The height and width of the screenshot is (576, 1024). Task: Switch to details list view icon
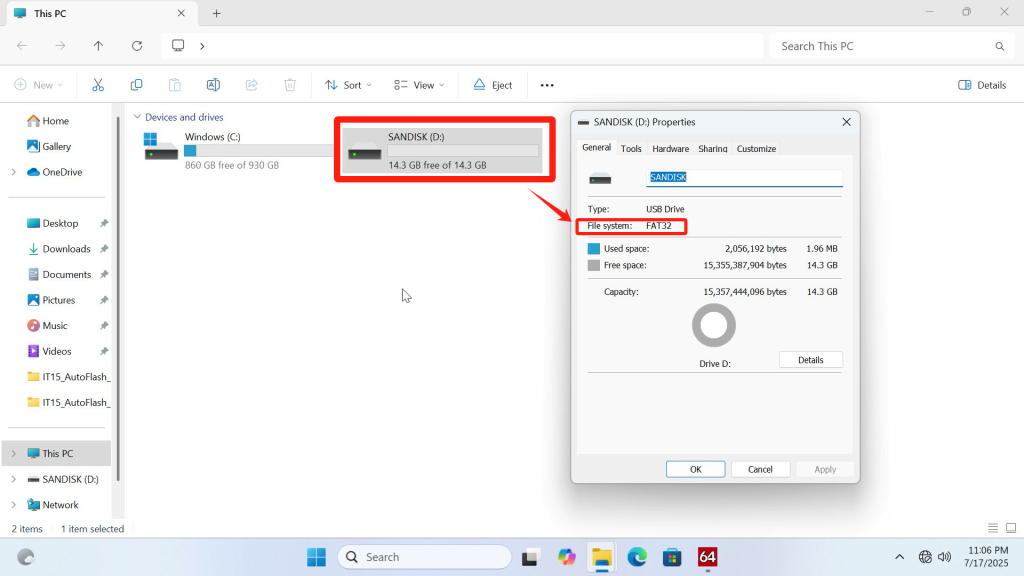(x=993, y=528)
